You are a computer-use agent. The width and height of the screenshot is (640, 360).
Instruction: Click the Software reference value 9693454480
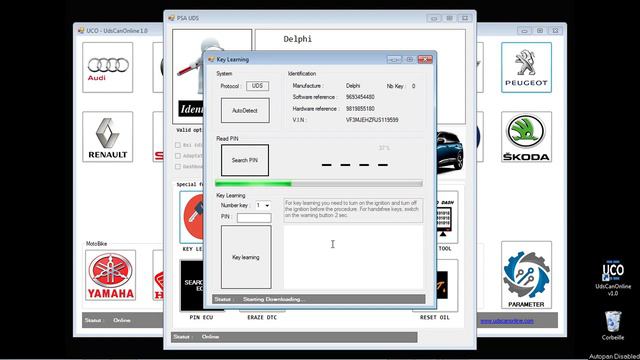click(x=360, y=97)
